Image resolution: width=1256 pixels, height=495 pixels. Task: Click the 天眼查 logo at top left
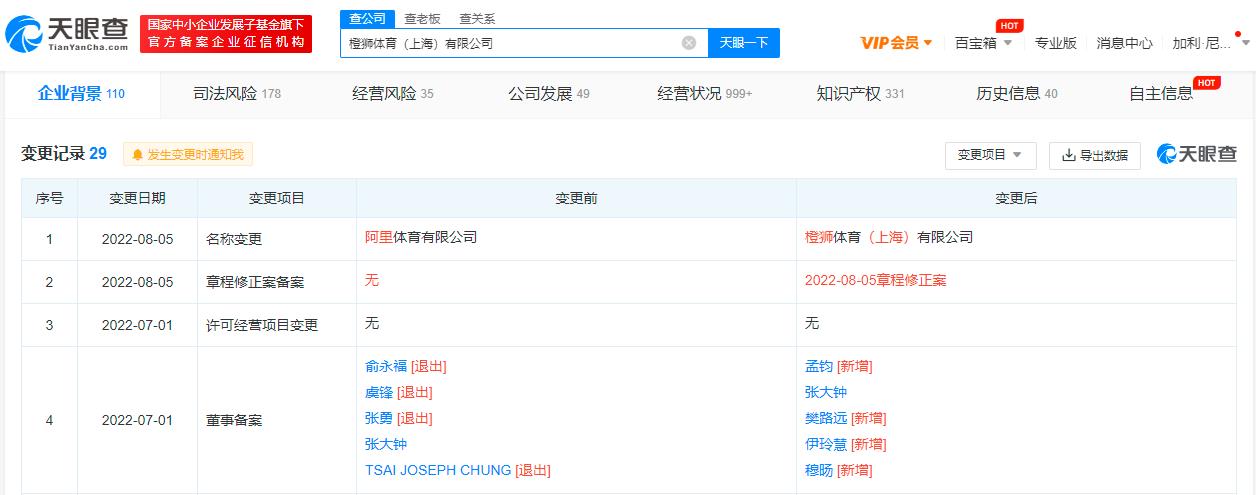[x=66, y=34]
